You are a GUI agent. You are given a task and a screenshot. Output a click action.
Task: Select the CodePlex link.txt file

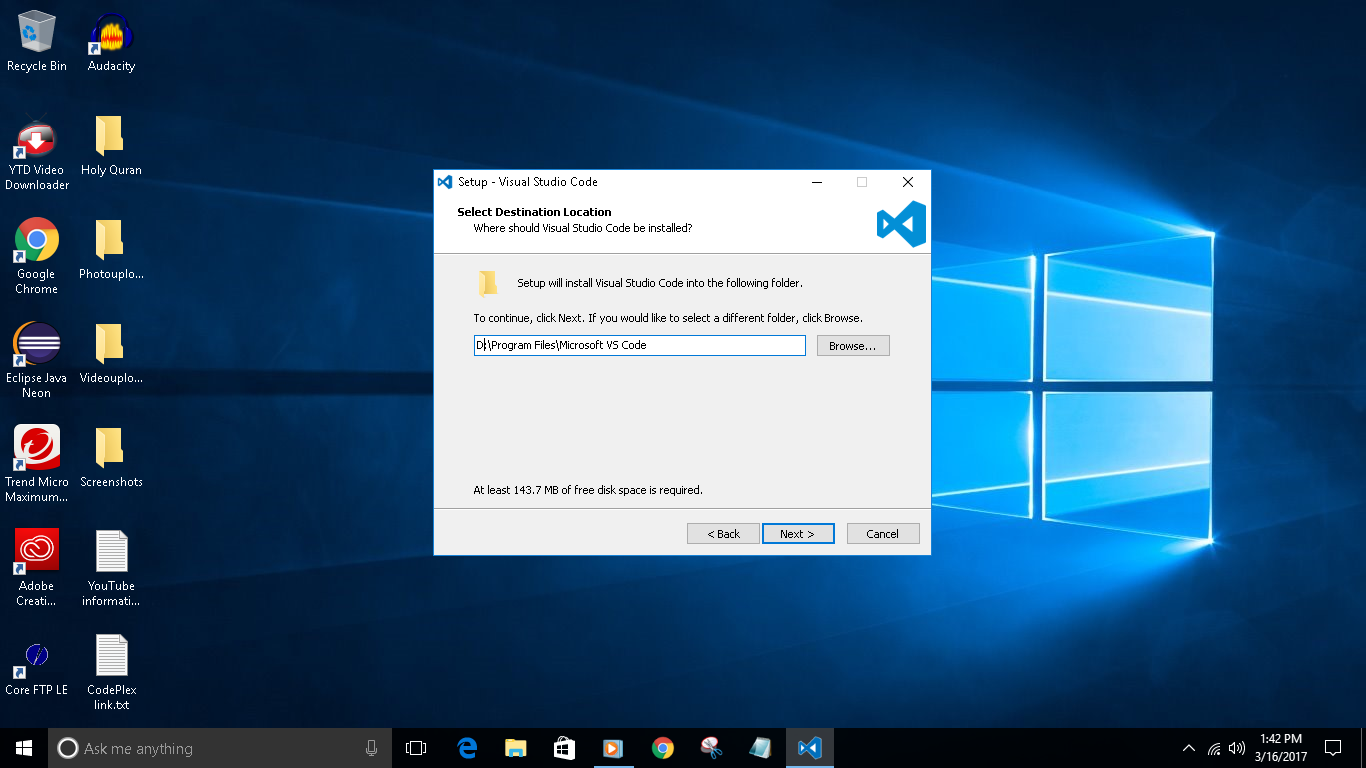(x=111, y=673)
